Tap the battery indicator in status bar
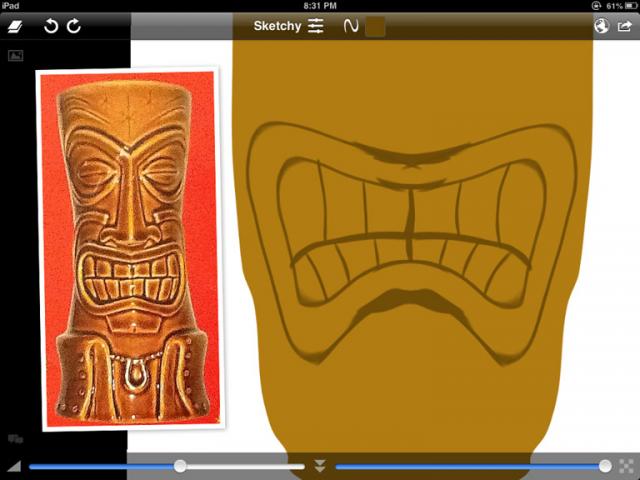The height and width of the screenshot is (480, 640). pyautogui.click(x=625, y=6)
